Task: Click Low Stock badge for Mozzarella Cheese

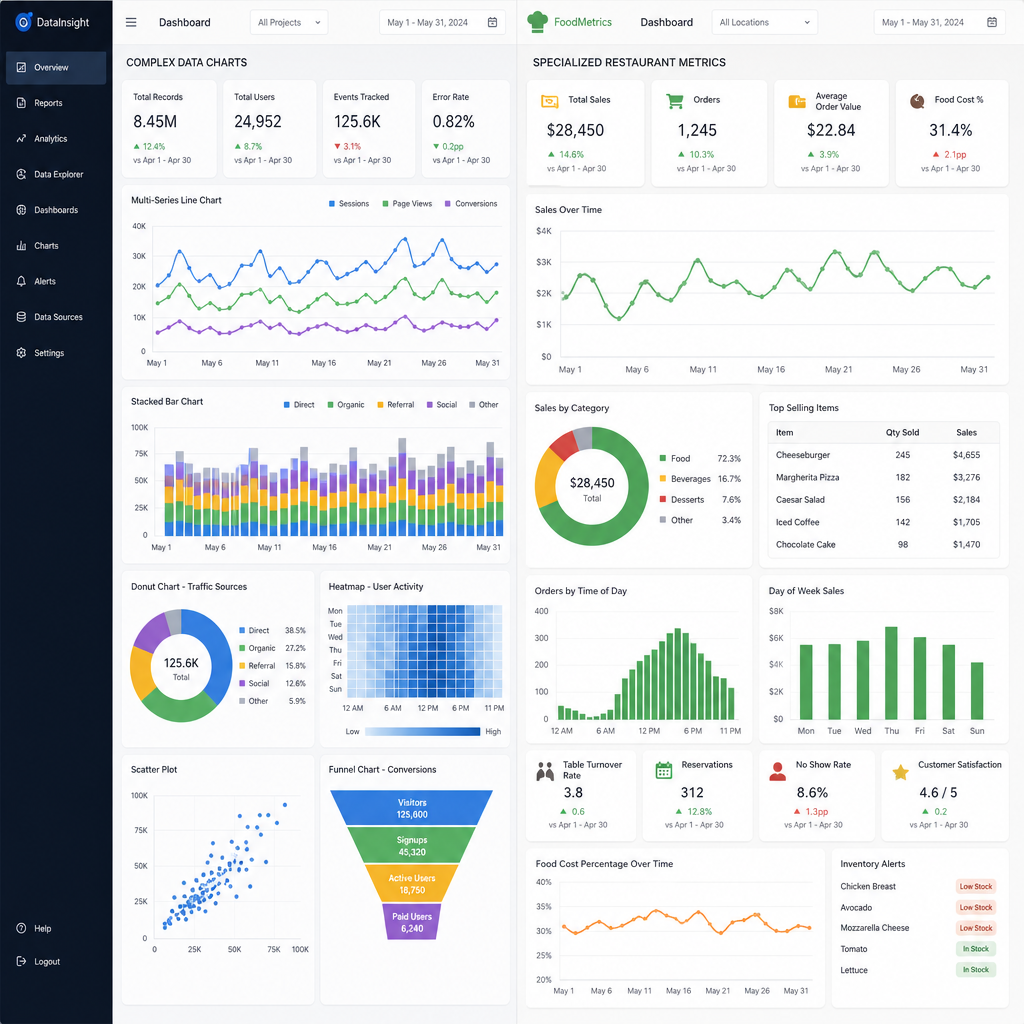Action: click(975, 928)
